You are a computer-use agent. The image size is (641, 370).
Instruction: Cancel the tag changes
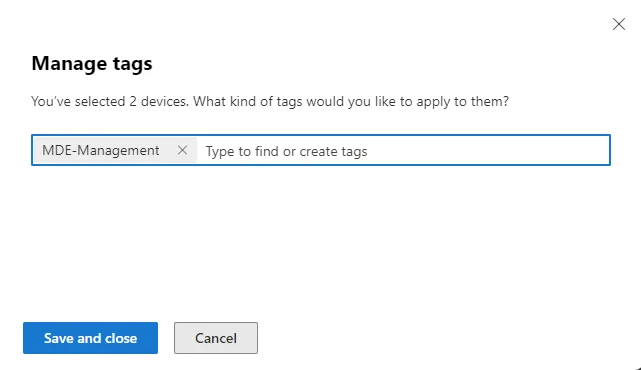point(216,338)
